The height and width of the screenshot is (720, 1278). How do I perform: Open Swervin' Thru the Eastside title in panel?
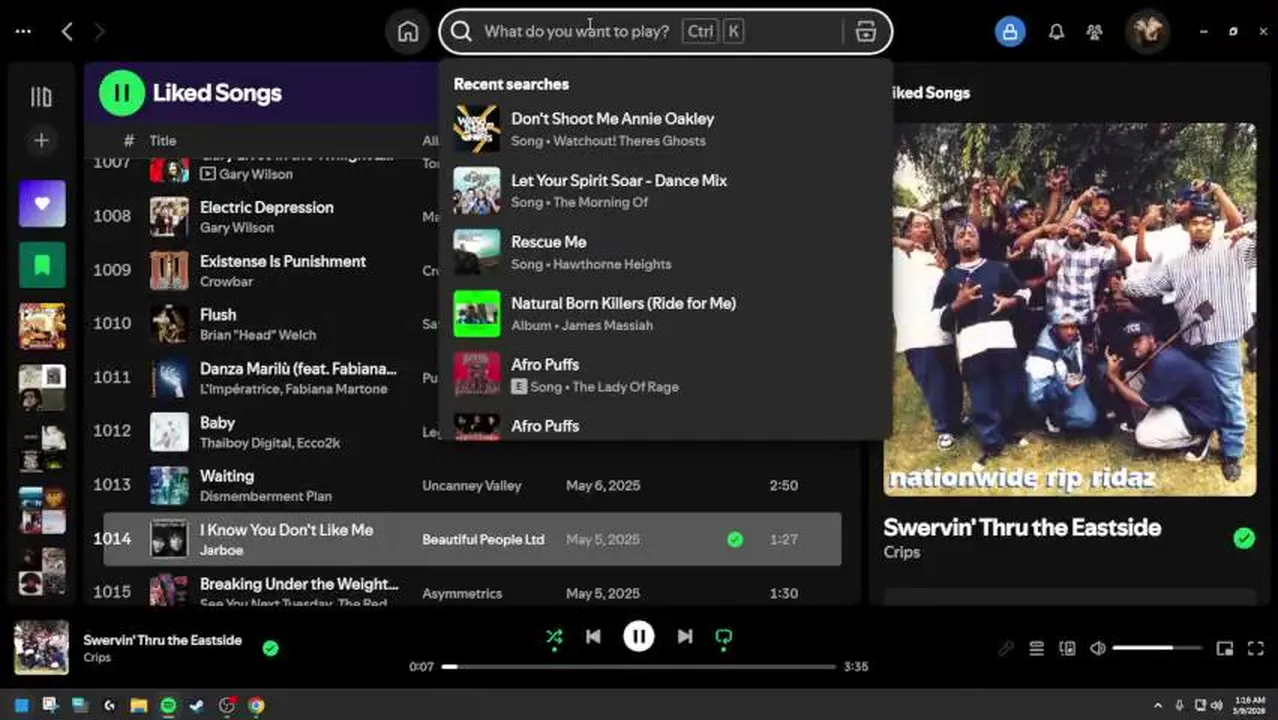tap(1022, 528)
